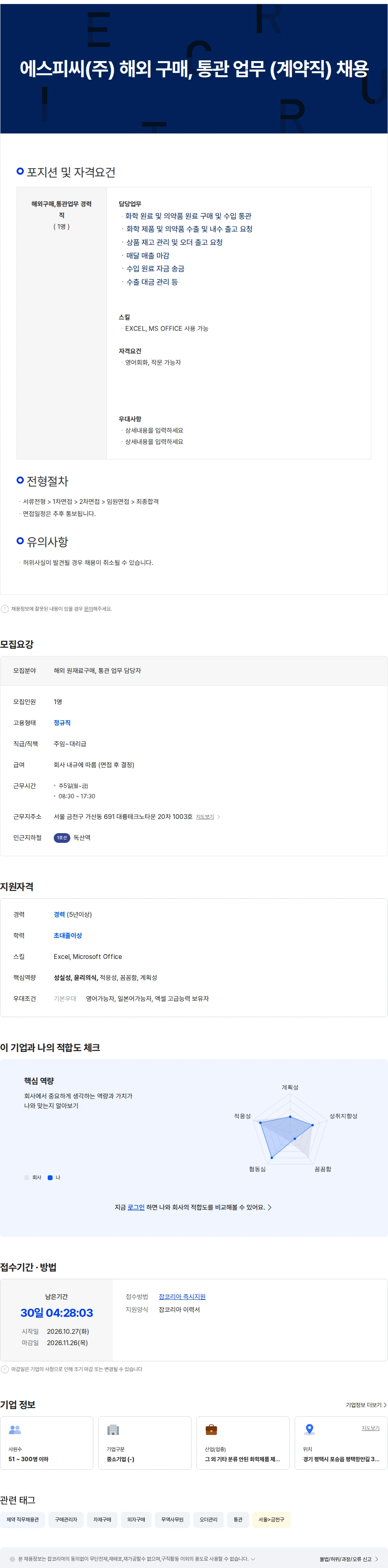
Task: Click the job posting title banner
Action: [194, 69]
